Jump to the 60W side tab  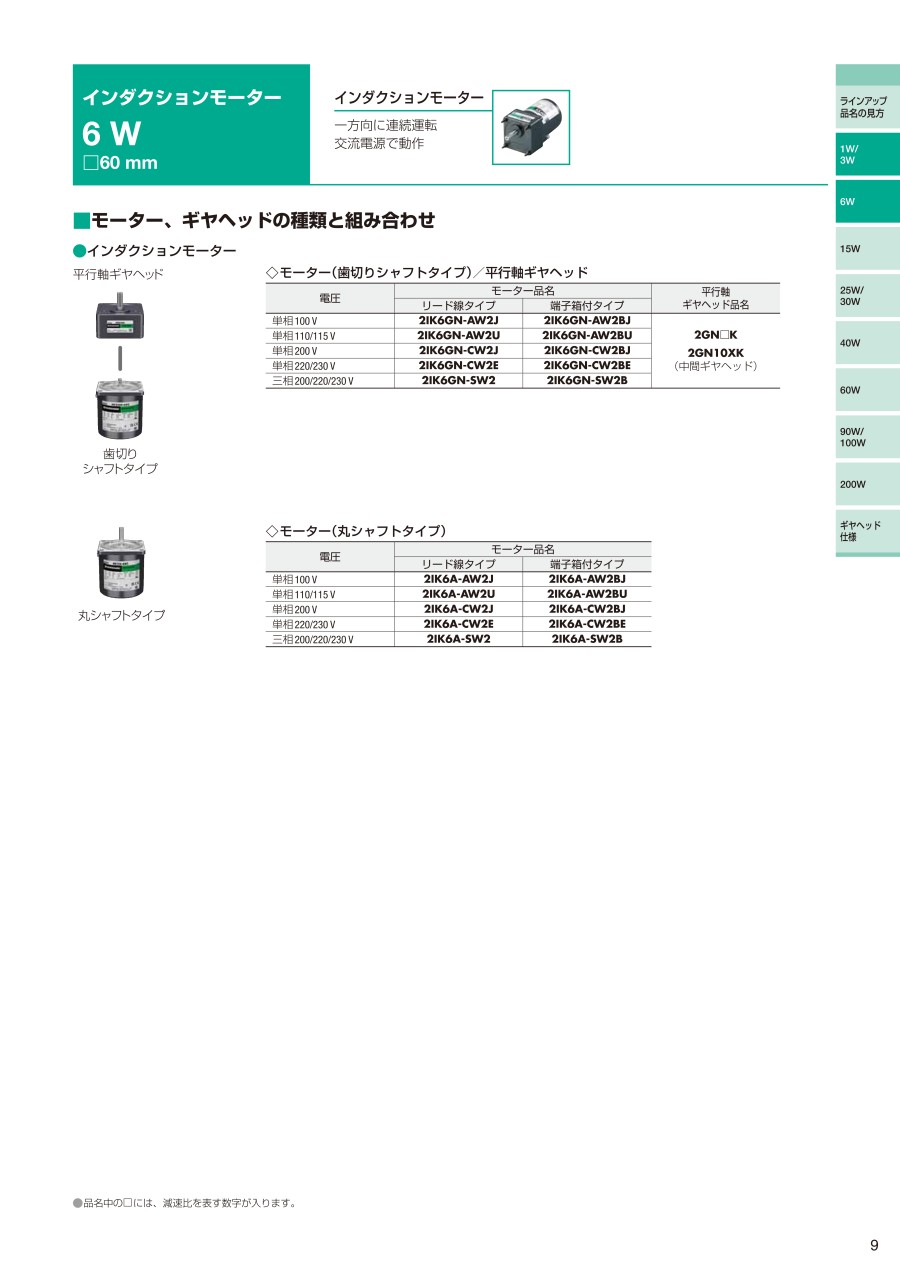[866, 390]
